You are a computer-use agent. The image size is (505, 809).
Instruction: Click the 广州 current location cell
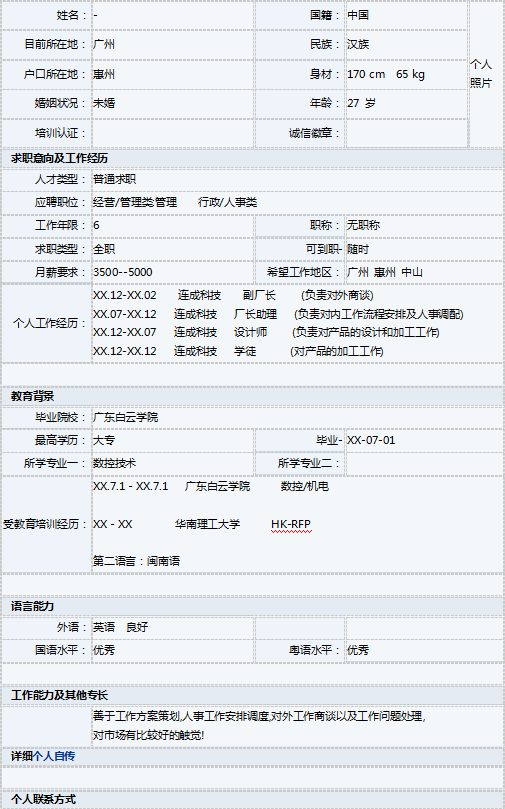point(173,44)
